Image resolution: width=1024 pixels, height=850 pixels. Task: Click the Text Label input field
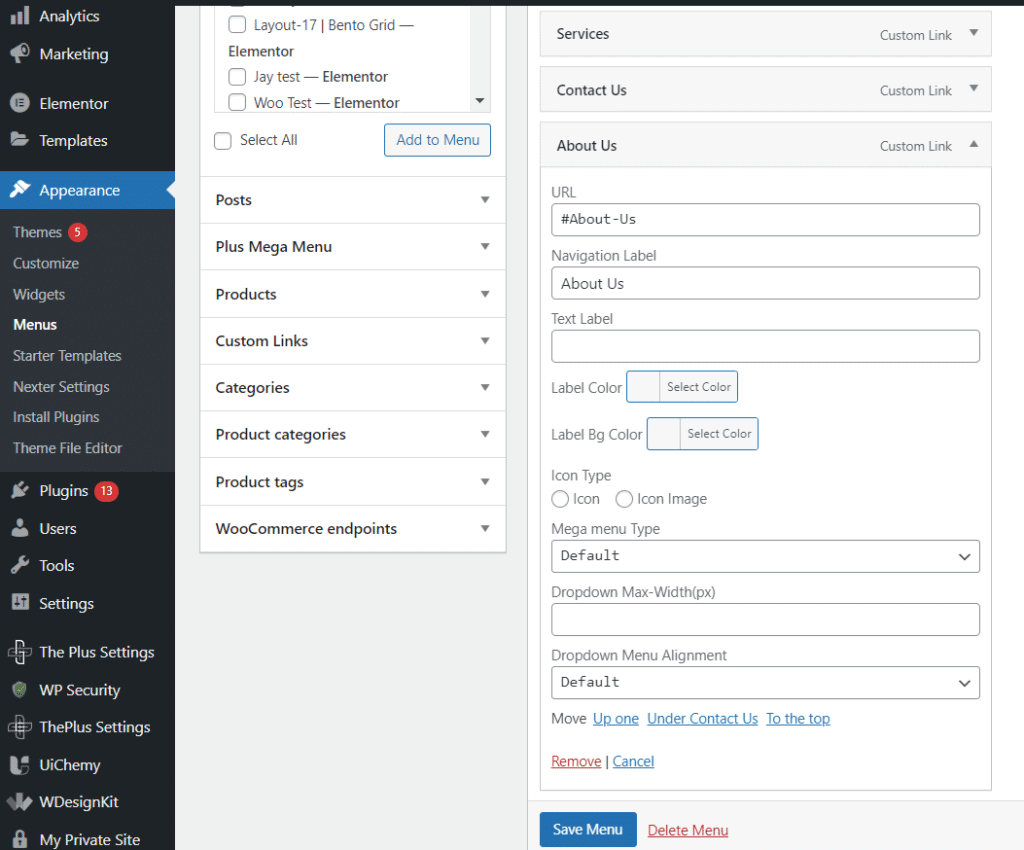(x=765, y=346)
